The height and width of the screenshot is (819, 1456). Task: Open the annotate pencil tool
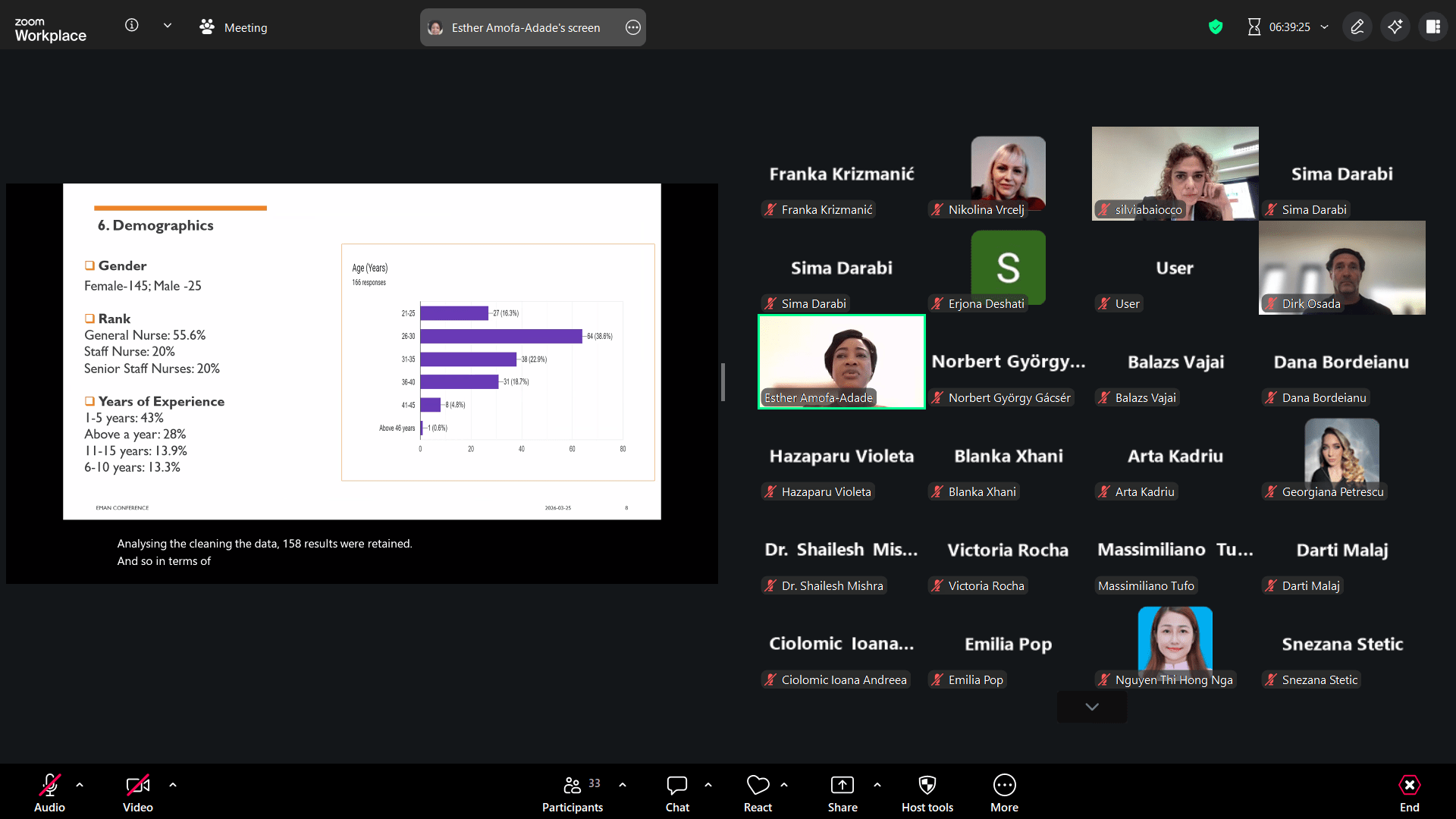coord(1357,27)
